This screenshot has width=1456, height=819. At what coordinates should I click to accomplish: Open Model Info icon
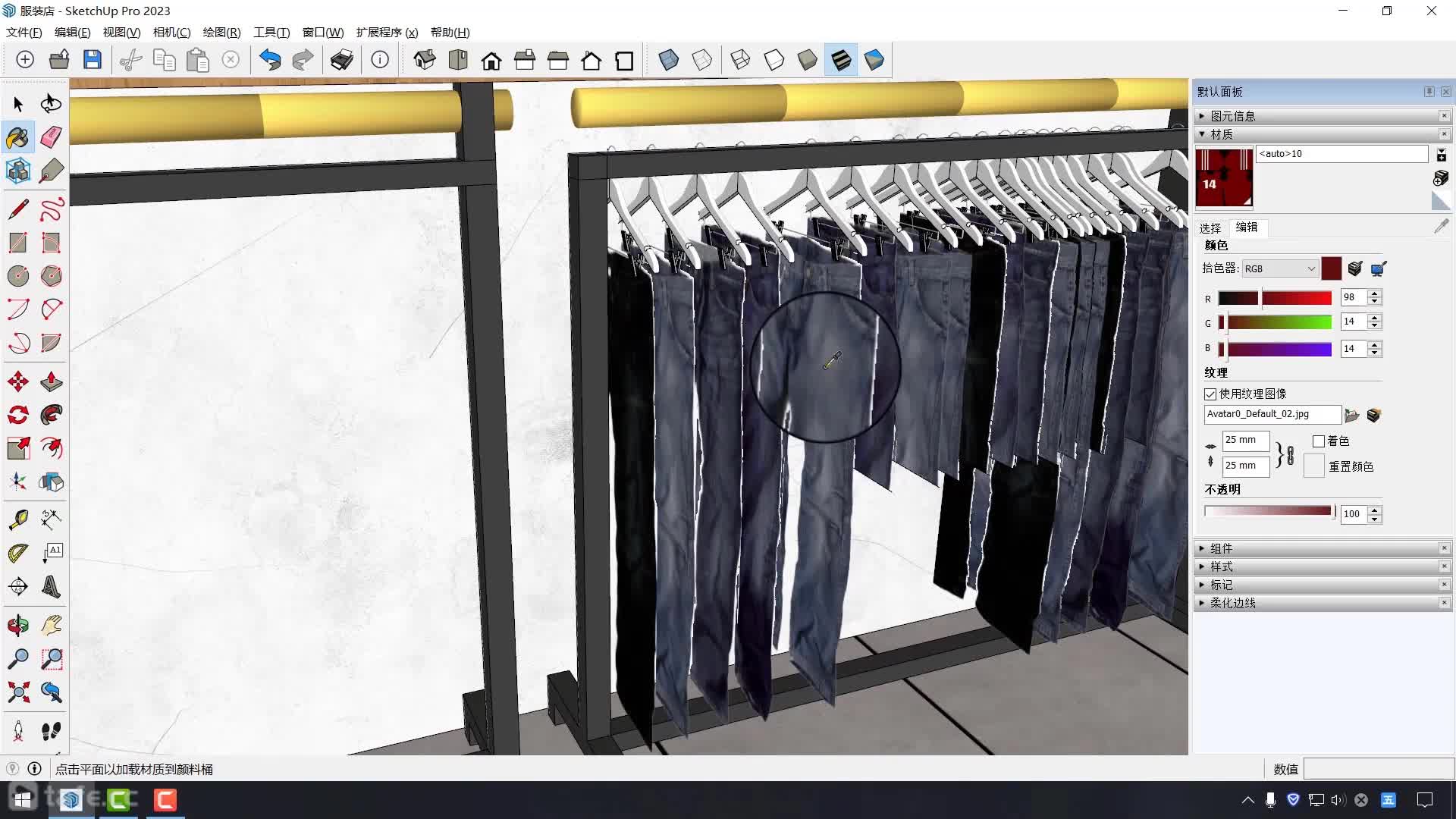coord(380,60)
